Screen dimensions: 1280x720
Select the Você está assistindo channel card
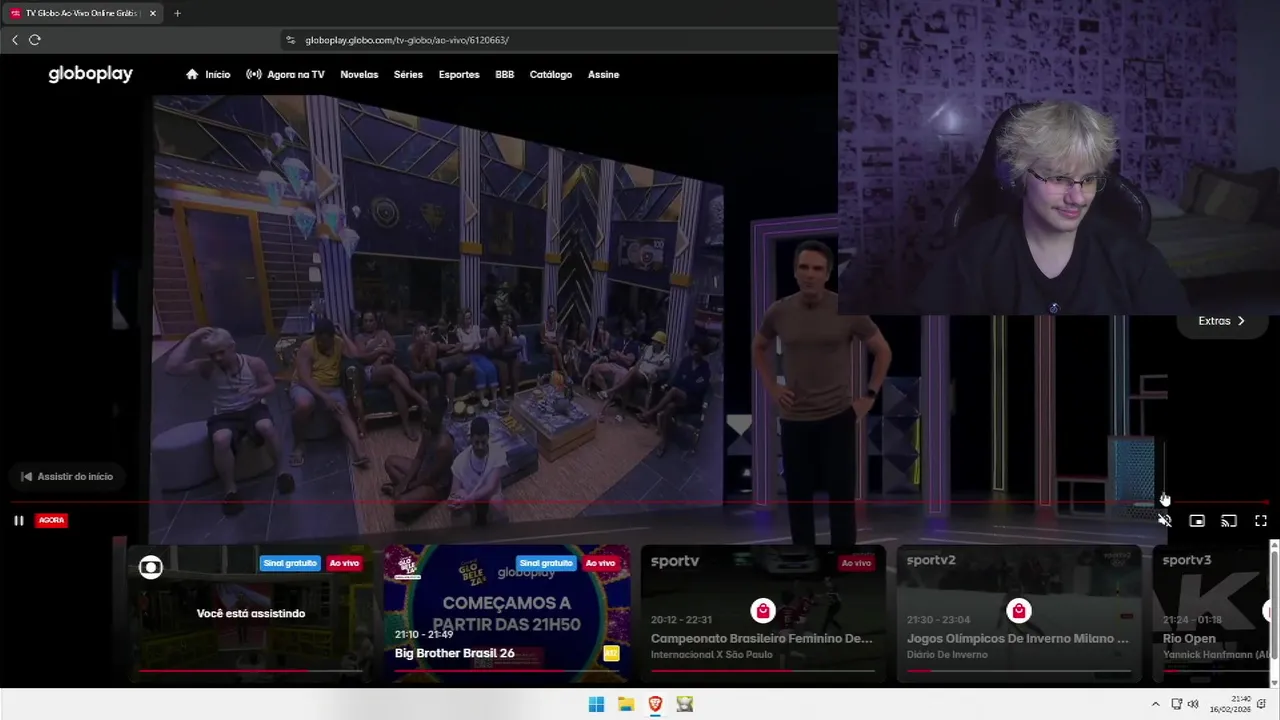pos(250,614)
